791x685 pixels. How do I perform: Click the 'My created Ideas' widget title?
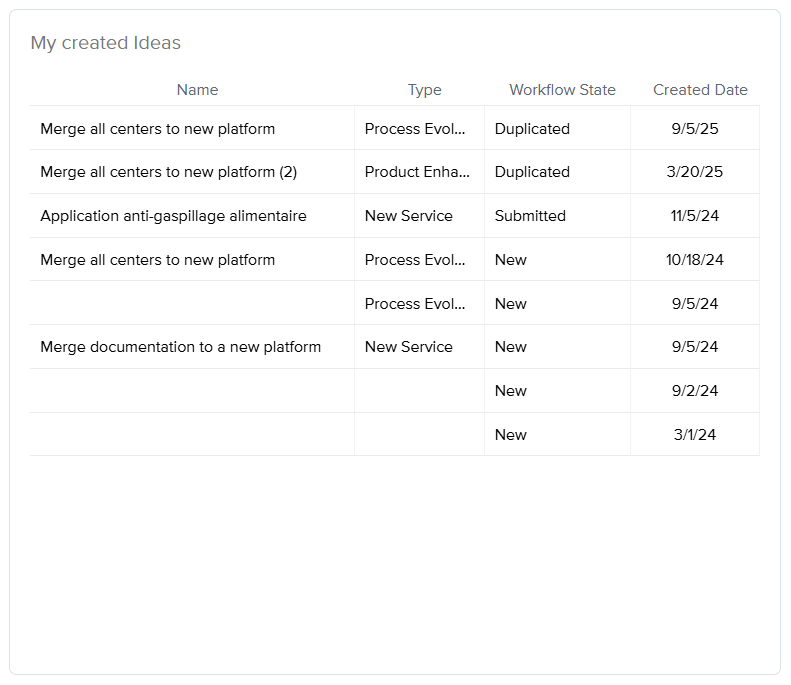click(x=106, y=43)
